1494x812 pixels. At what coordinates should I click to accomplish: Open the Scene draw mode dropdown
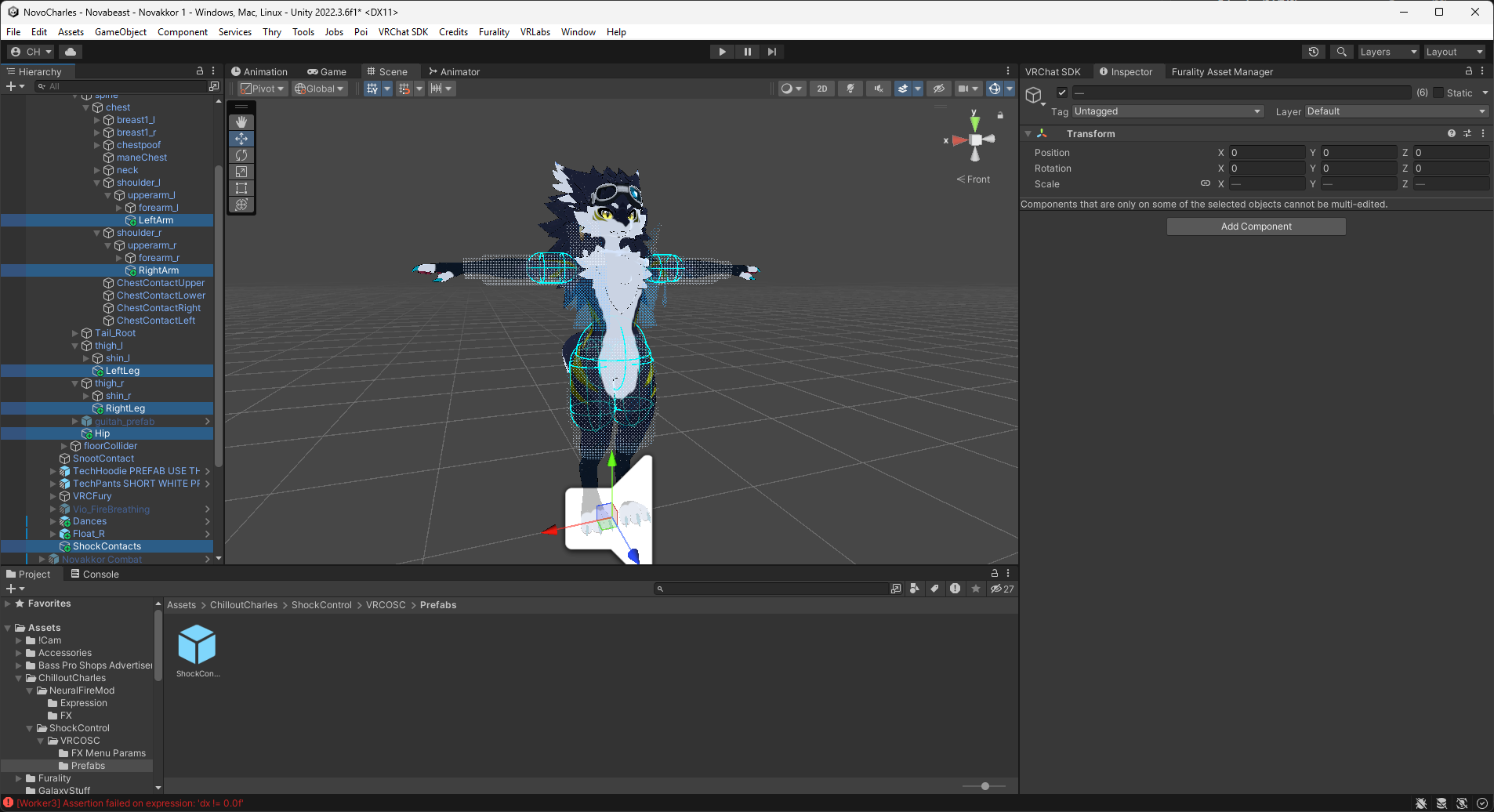tap(792, 89)
